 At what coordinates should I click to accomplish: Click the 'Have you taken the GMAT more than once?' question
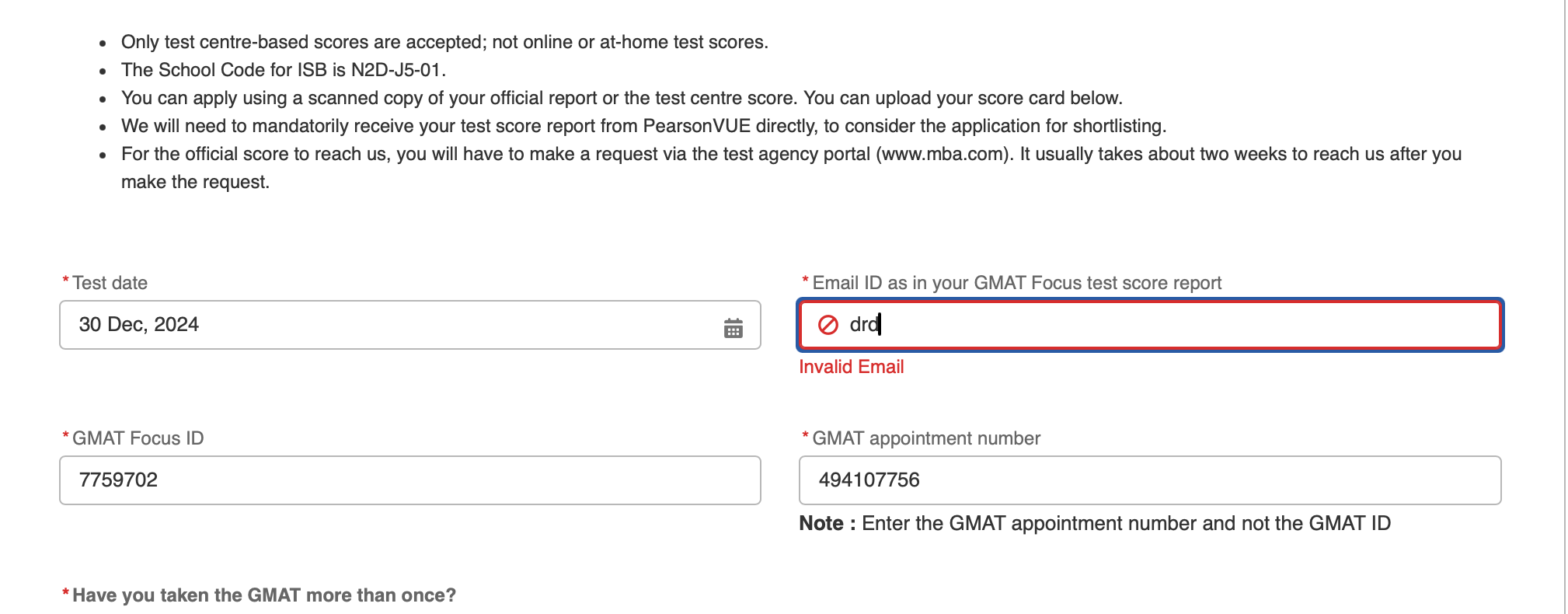[x=264, y=595]
